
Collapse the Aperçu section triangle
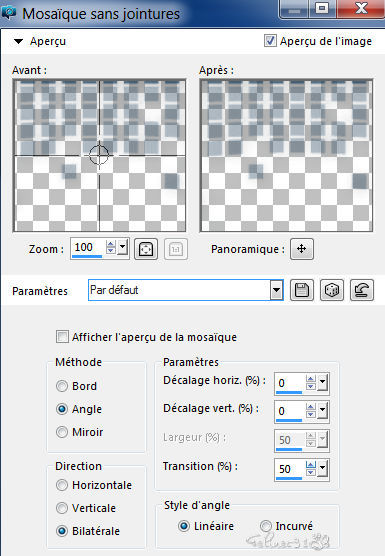[x=18, y=41]
